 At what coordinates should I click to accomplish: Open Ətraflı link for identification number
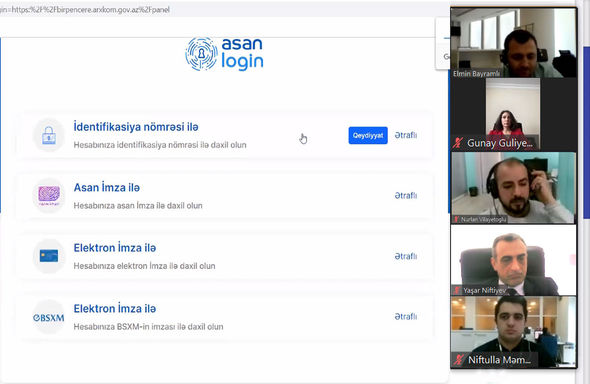tap(406, 135)
